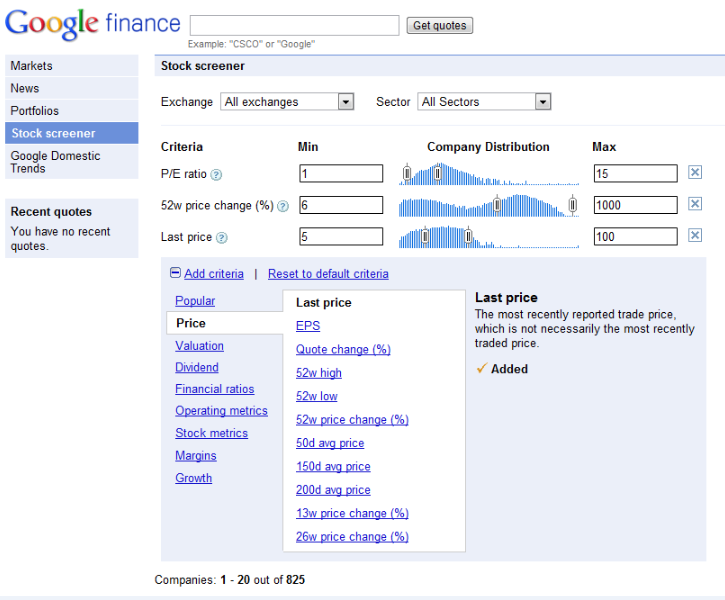Select the Margins category

[196, 456]
